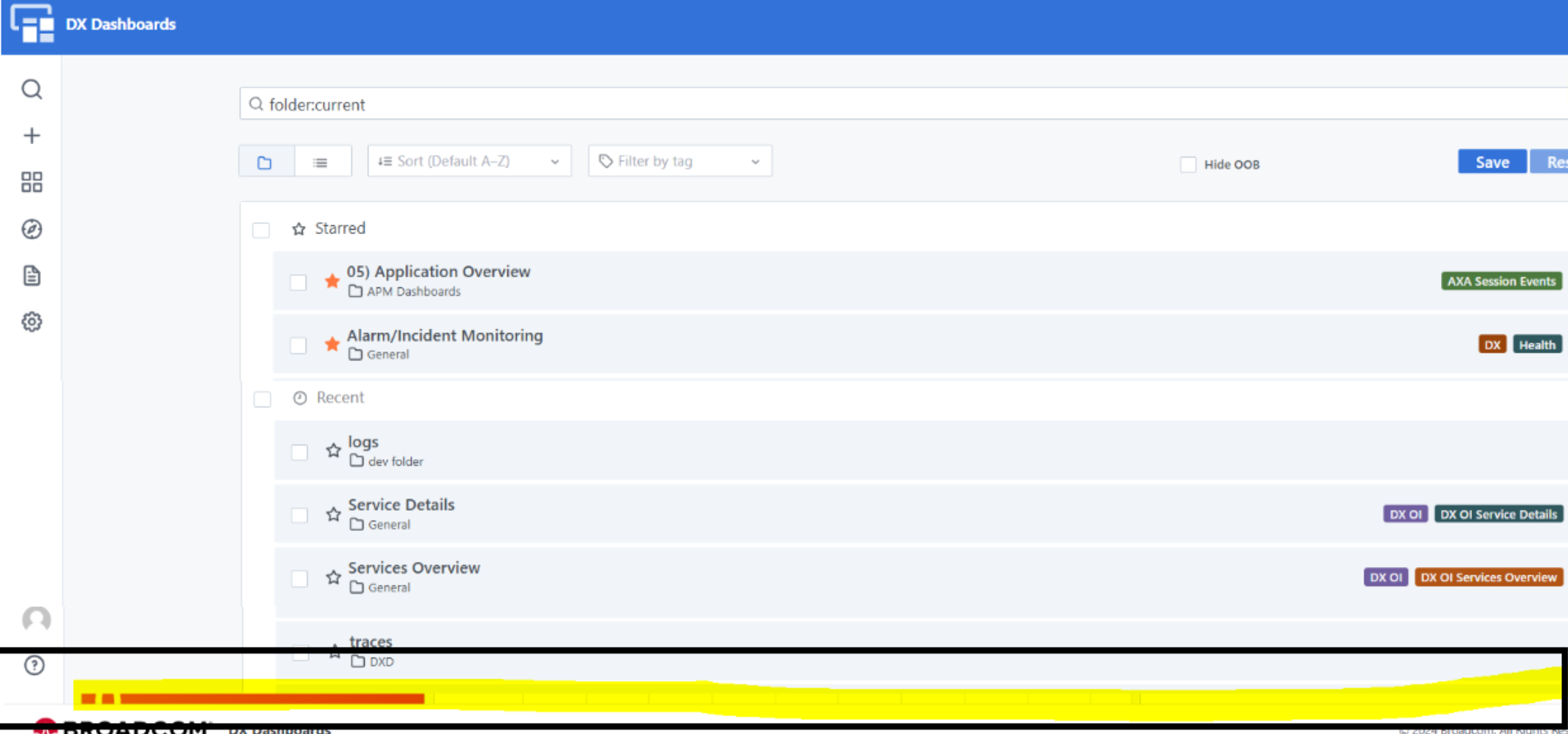Open the 05) Application Overview dashboard
Image resolution: width=1568 pixels, height=734 pixels.
pos(439,271)
